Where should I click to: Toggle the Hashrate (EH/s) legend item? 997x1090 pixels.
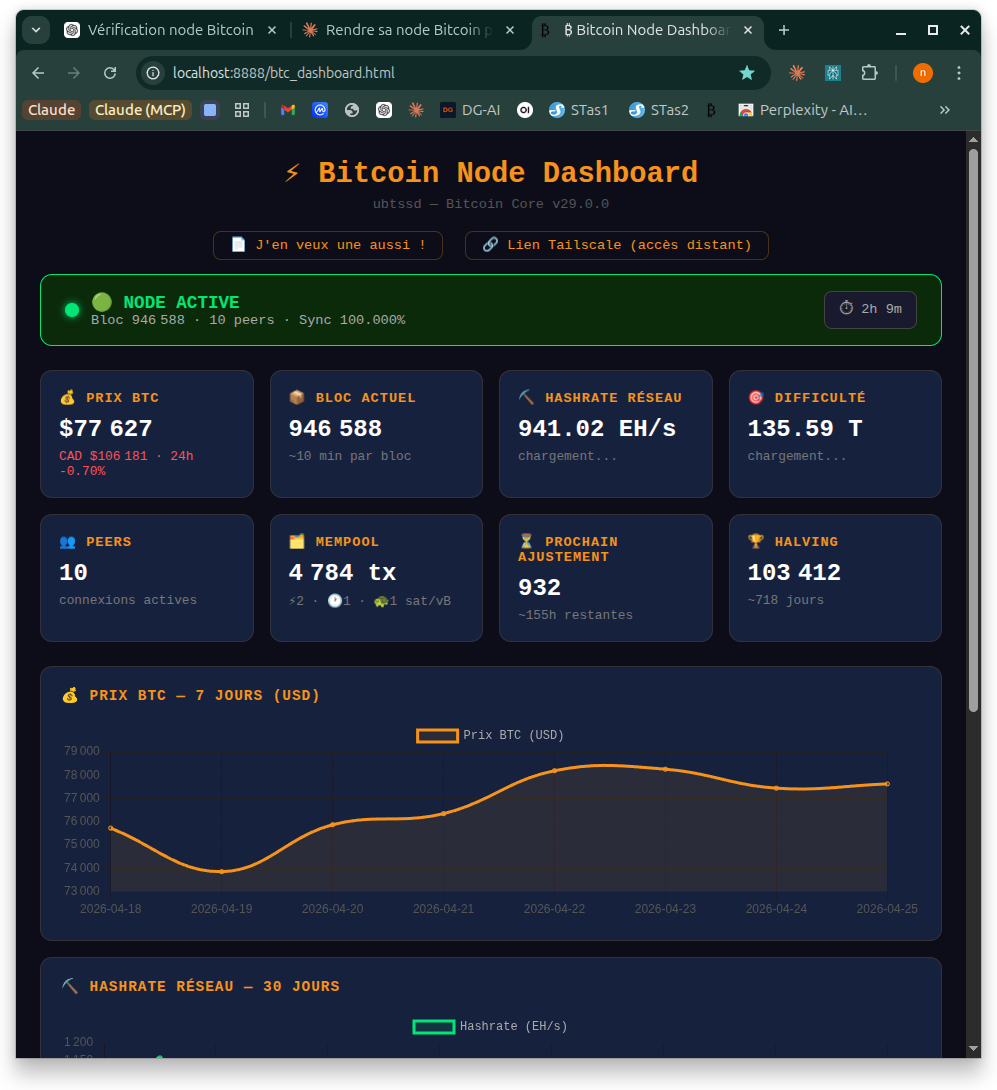pyautogui.click(x=490, y=1026)
